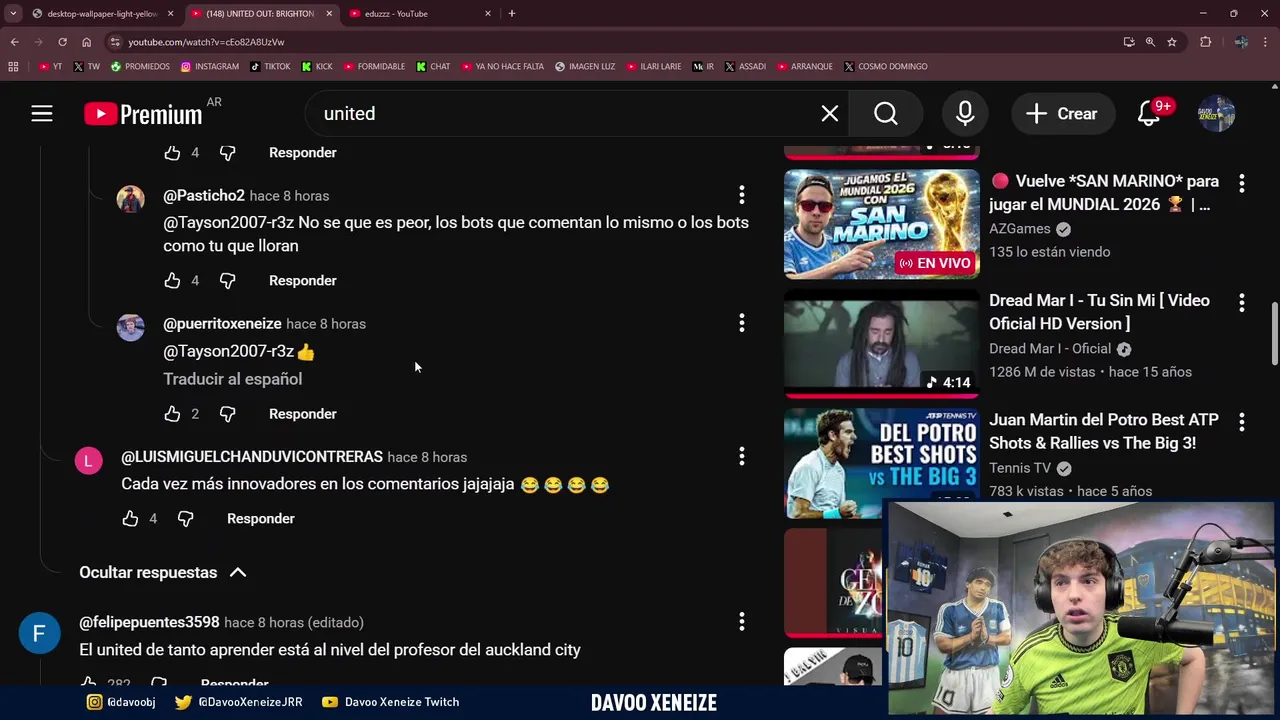The width and height of the screenshot is (1280, 720).
Task: Reply to LUISMIGUELCHANDUVICONTRERAS comment
Action: pyautogui.click(x=260, y=519)
